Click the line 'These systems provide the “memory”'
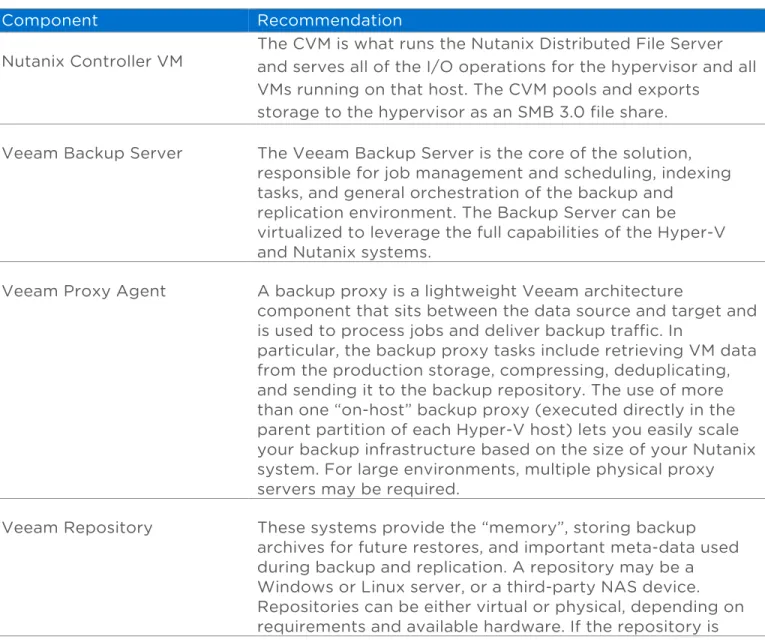The height and width of the screenshot is (642, 765). 476,528
